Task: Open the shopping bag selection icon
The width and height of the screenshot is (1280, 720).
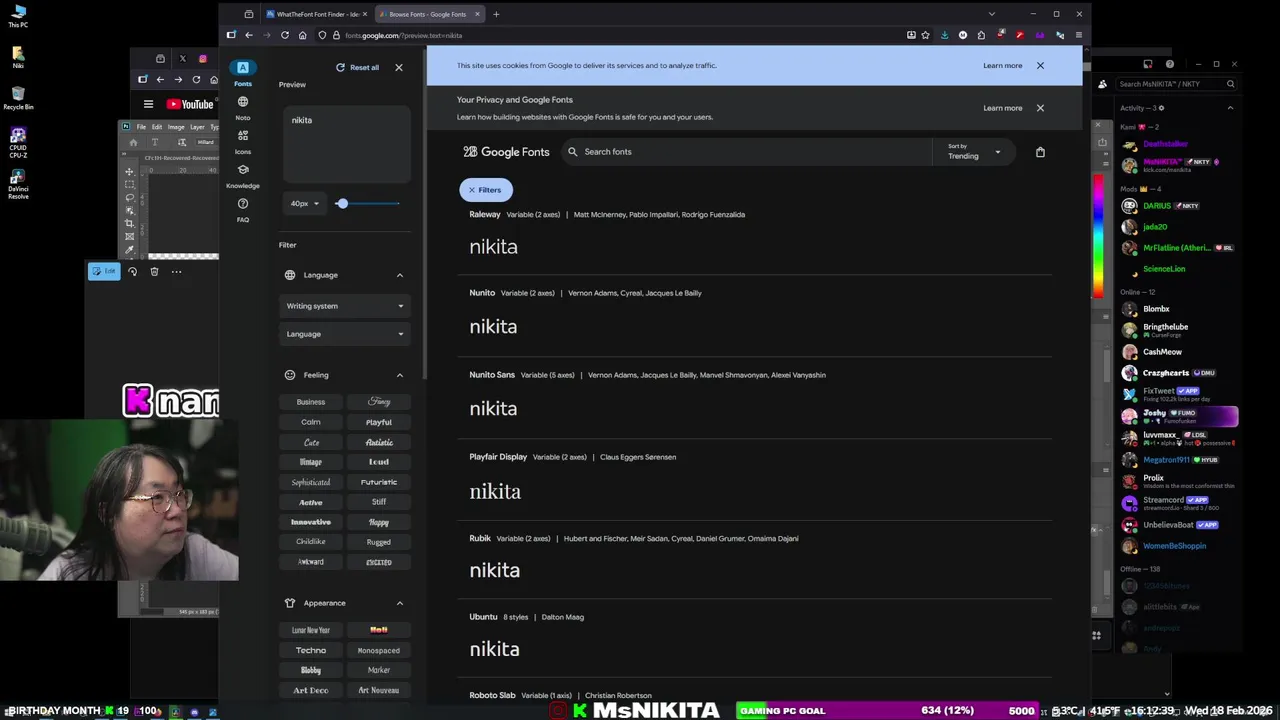Action: [1040, 152]
